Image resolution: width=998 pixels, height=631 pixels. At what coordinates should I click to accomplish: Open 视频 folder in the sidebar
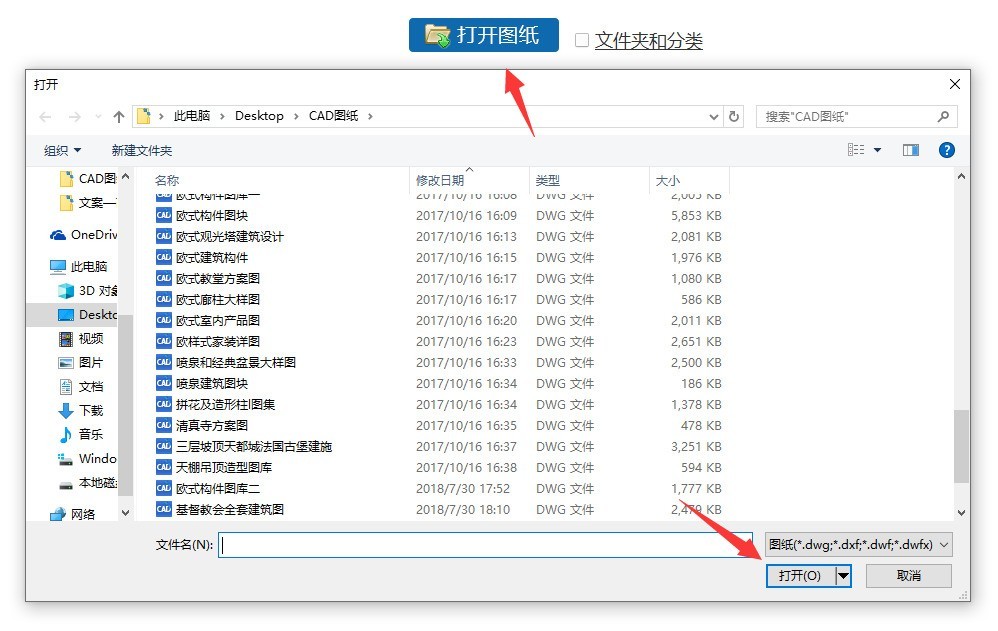click(81, 338)
